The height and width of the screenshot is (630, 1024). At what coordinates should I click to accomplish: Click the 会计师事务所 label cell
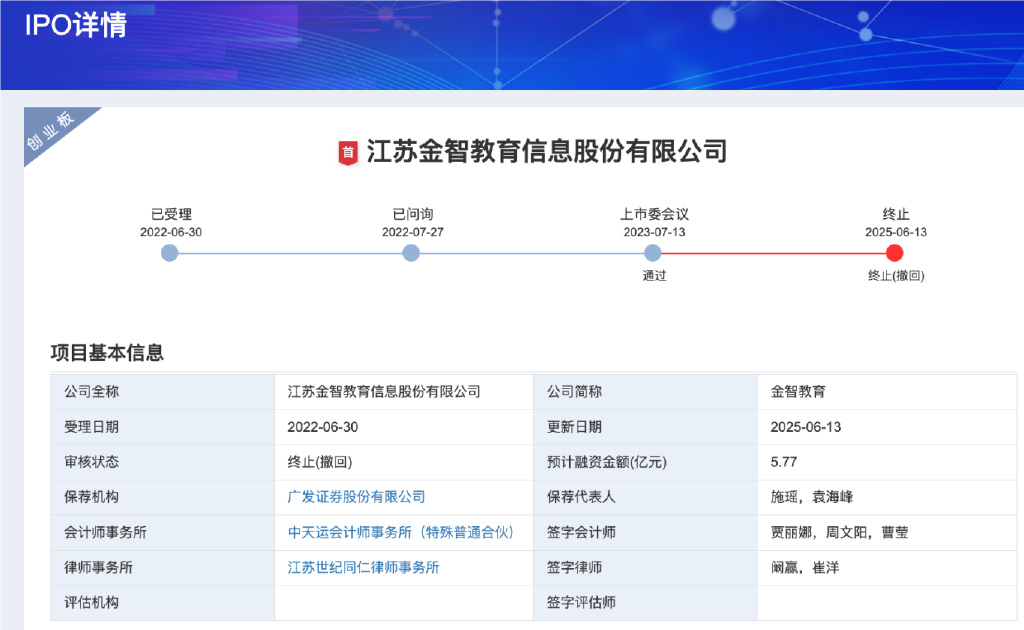(163, 532)
